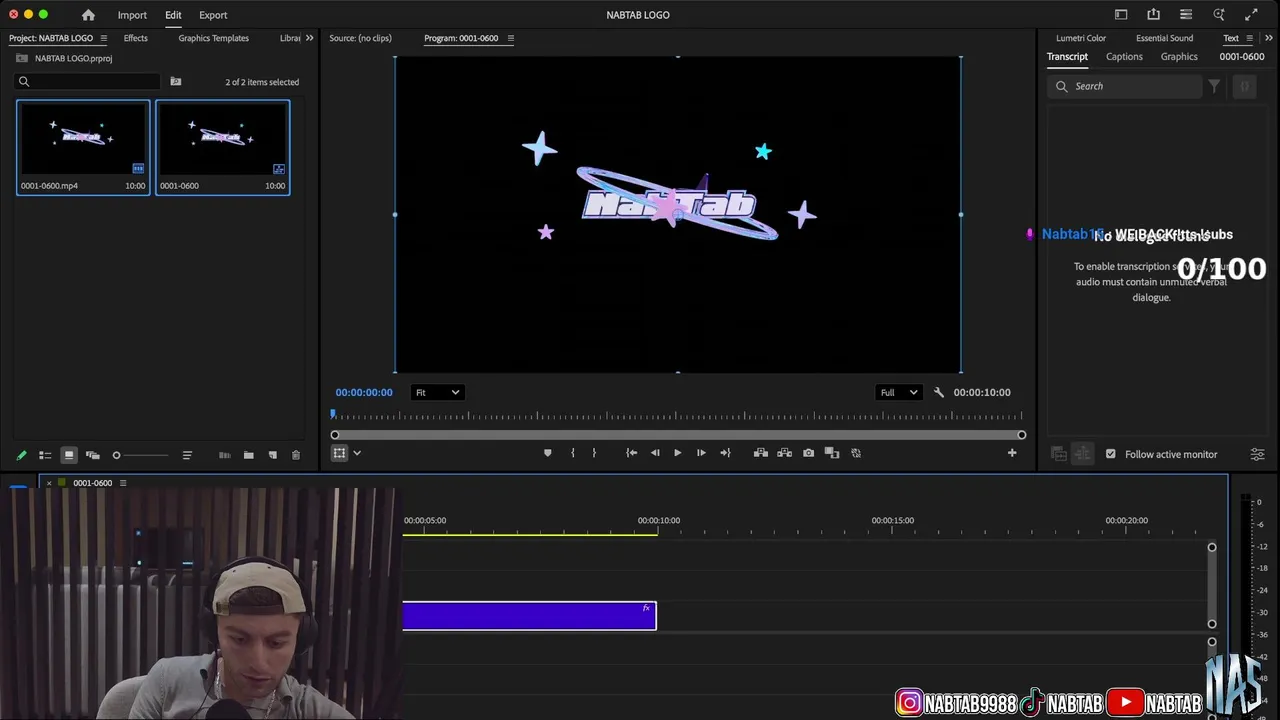Select the Source (no clips) tab
Image resolution: width=1280 pixels, height=720 pixels.
[360, 38]
